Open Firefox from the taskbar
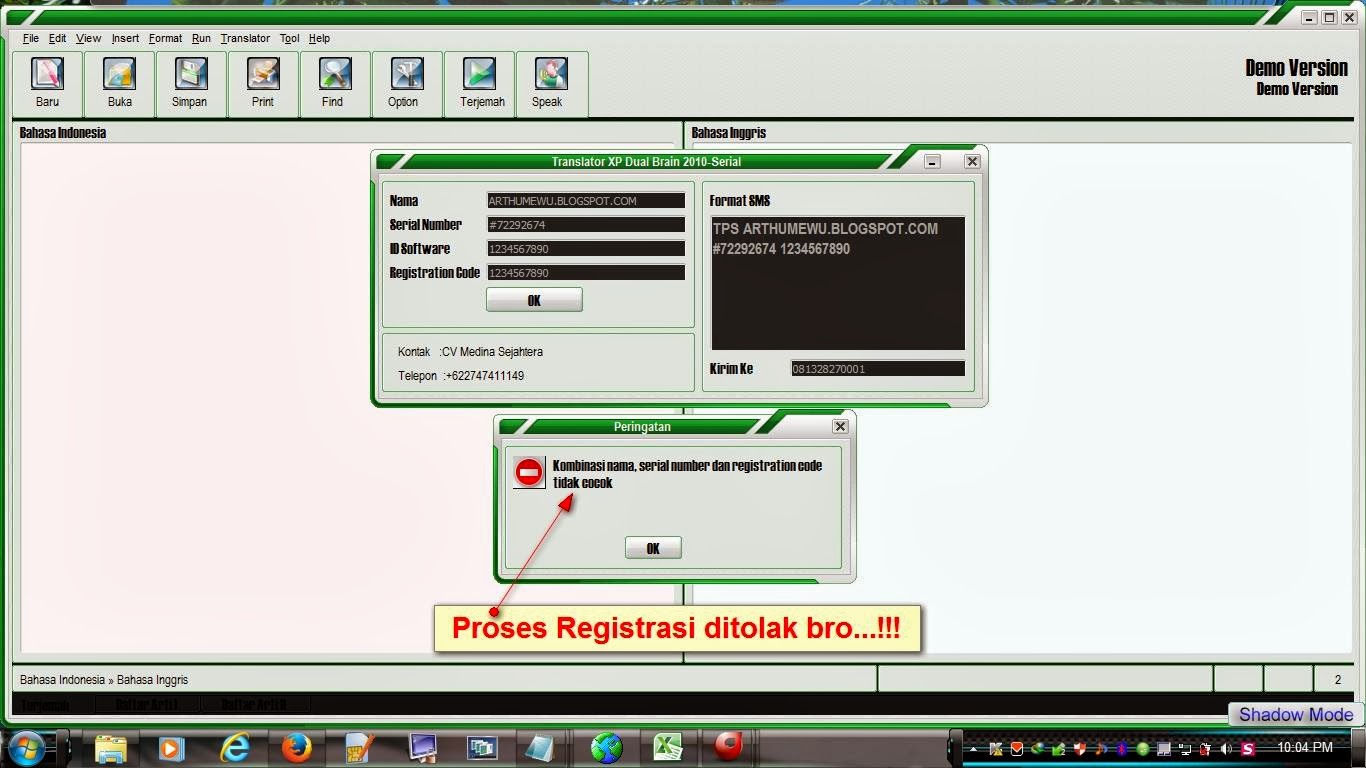The image size is (1366, 768). point(296,748)
